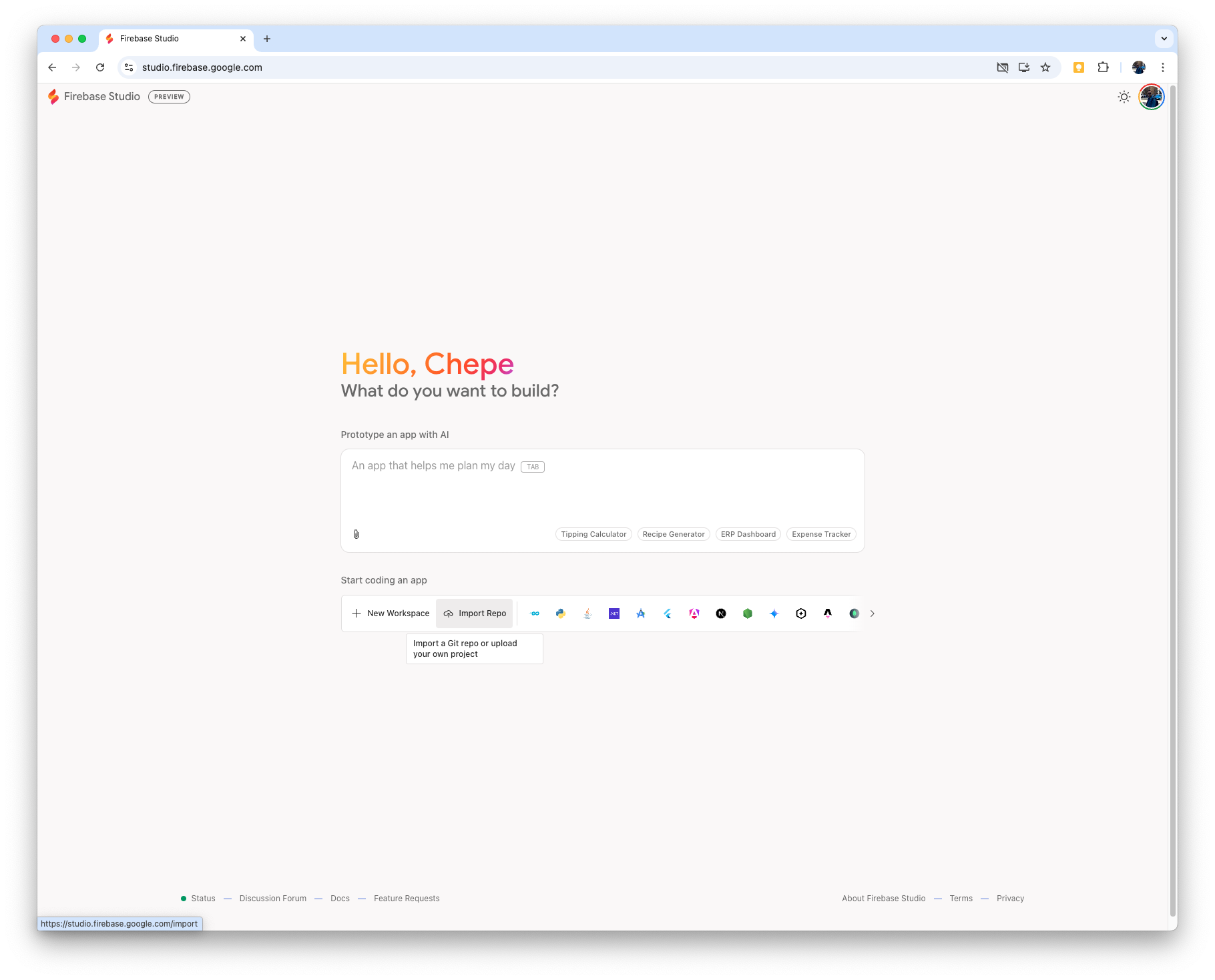This screenshot has height=980, width=1215.
Task: Open the Chrome profile avatar
Action: 1139,67
